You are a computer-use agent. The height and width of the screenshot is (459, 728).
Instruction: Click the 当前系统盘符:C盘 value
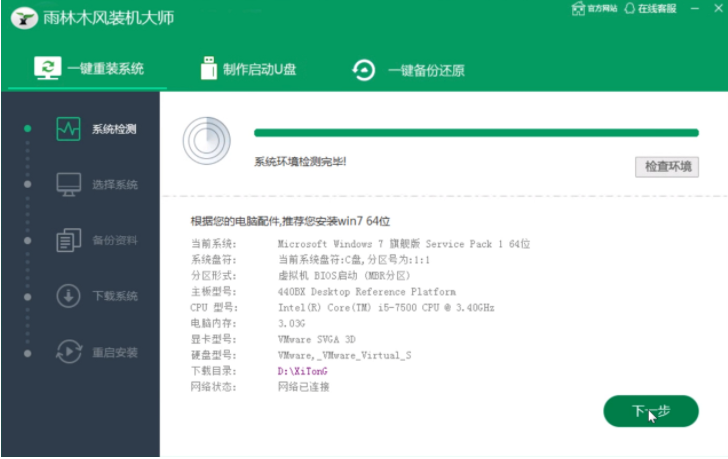coord(354,259)
